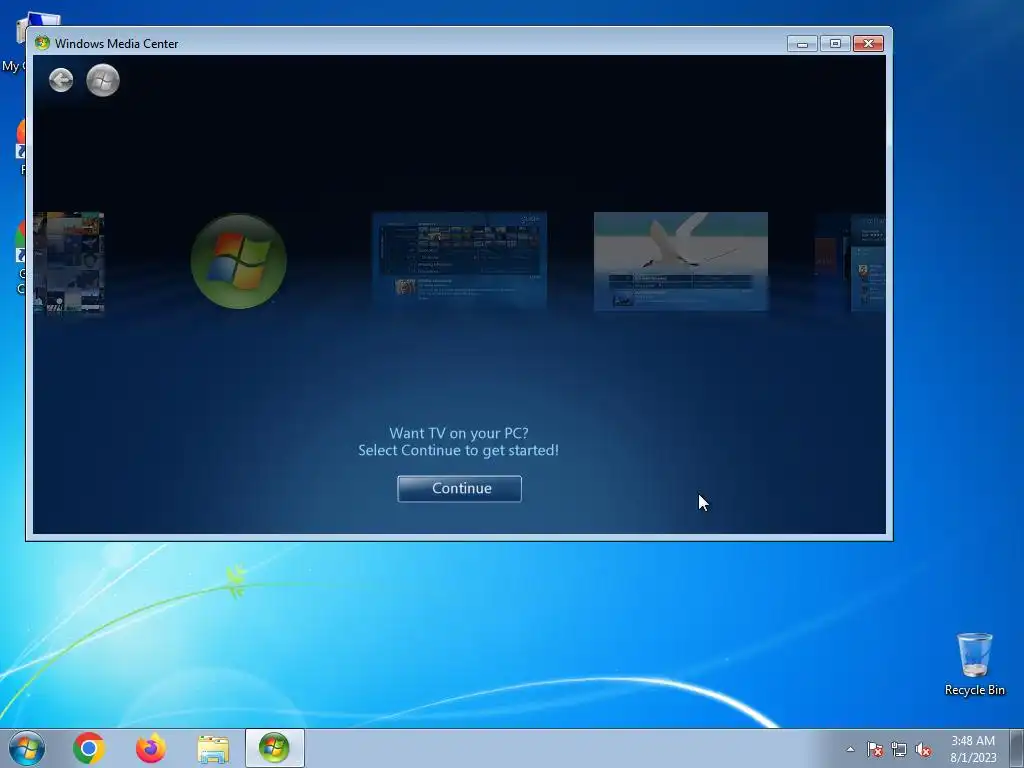The width and height of the screenshot is (1024, 768).
Task: Click the Continue button in Media Center
Action: point(459,488)
